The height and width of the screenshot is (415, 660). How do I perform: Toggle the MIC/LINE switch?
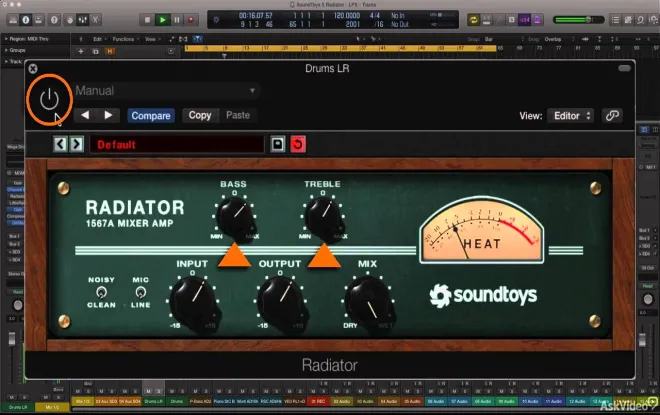pos(141,292)
